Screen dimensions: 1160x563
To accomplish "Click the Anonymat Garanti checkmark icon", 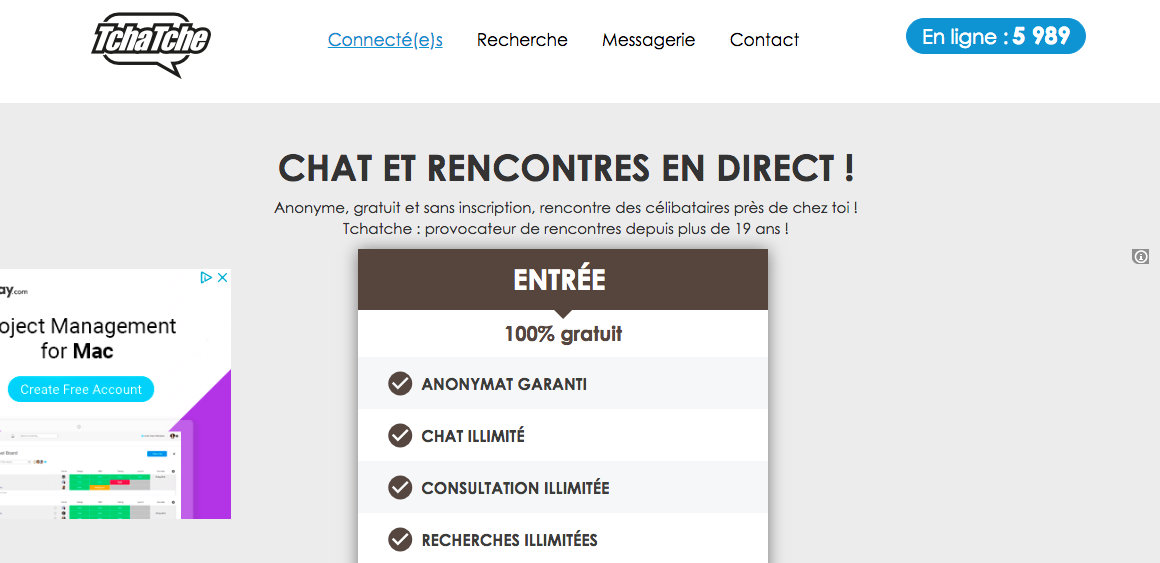I will click(399, 384).
